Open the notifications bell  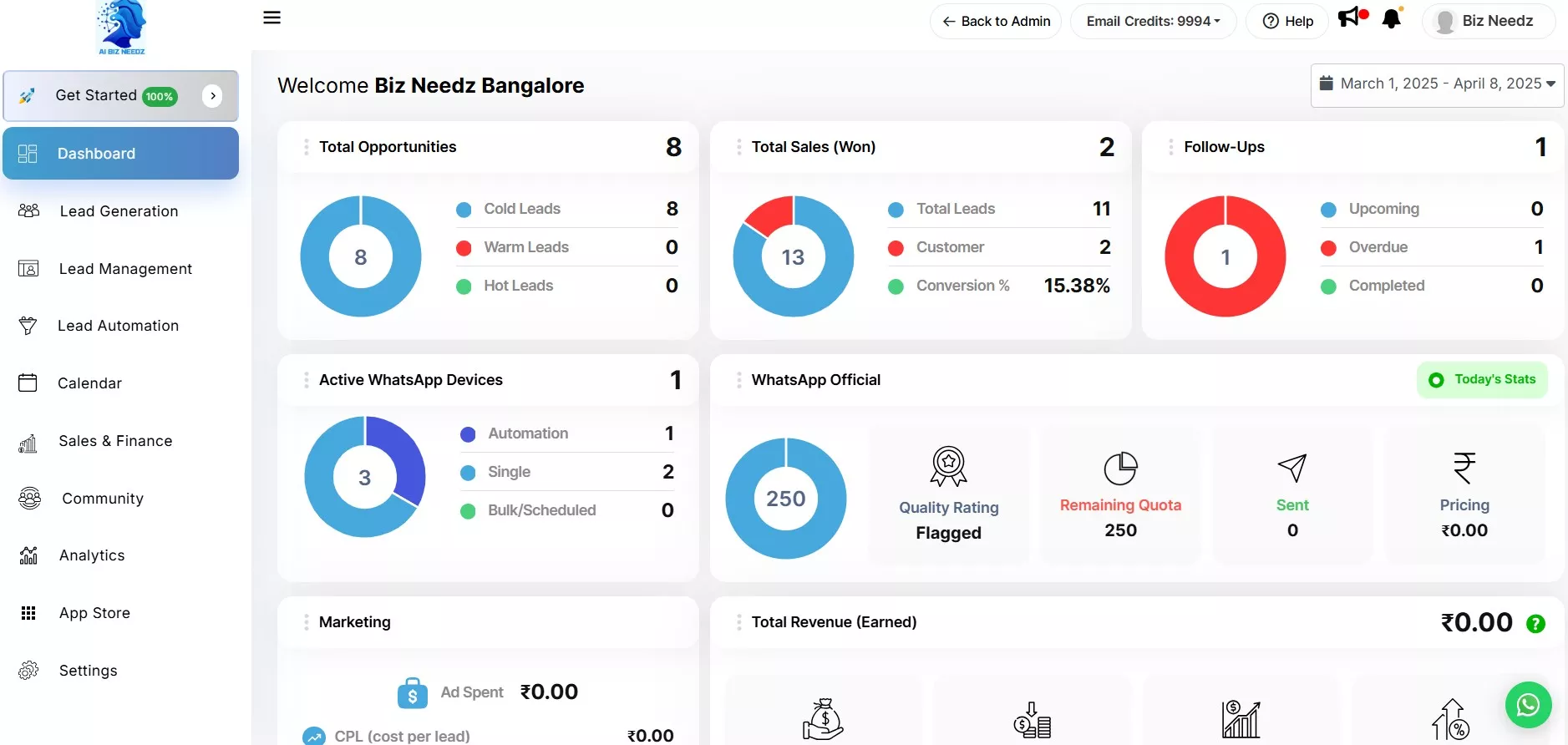(1392, 19)
